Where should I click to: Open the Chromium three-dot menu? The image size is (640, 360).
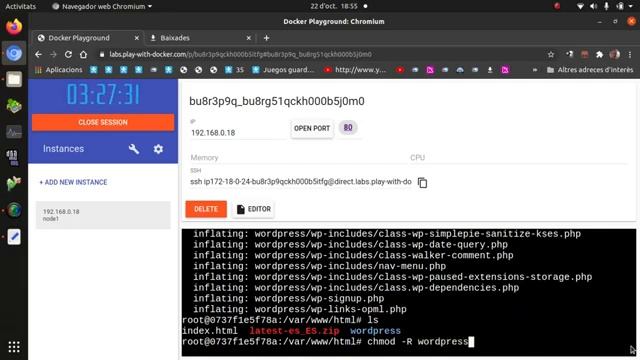(630, 54)
